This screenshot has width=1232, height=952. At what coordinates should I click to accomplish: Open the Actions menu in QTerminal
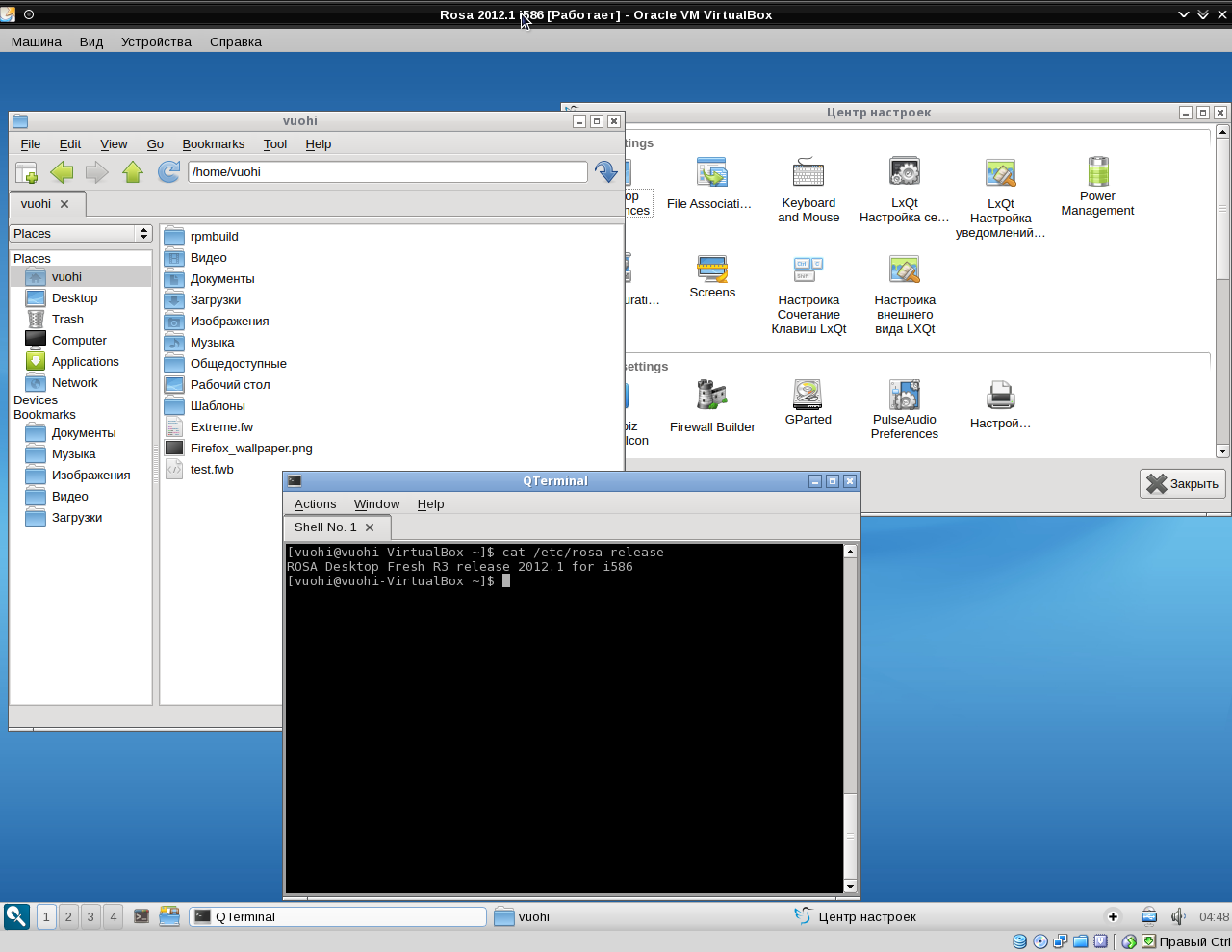pos(315,504)
